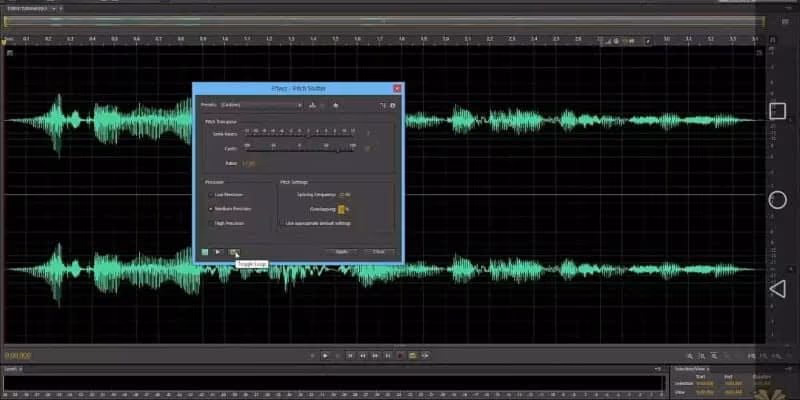Screen dimensions: 800x400
Task: Click the Apply button in Pitch Shifter
Action: click(341, 251)
